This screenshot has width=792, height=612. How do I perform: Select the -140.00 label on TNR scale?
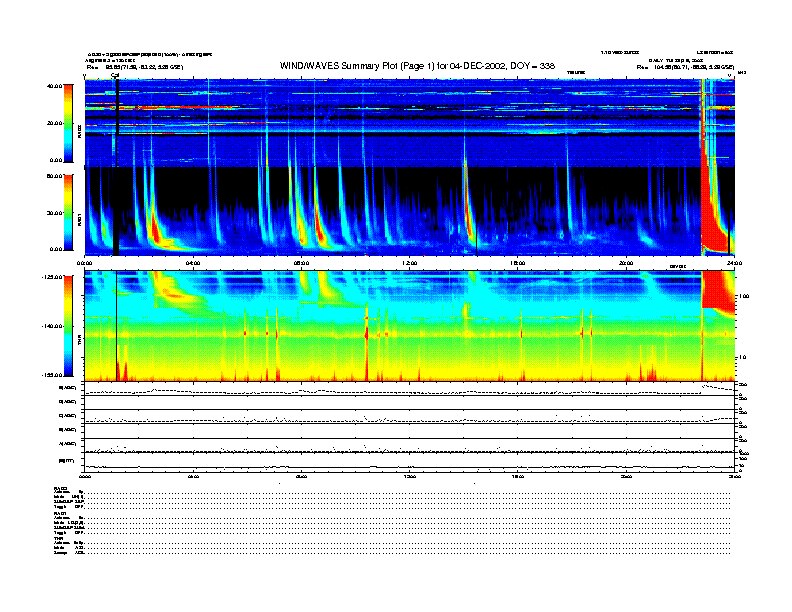[52, 326]
